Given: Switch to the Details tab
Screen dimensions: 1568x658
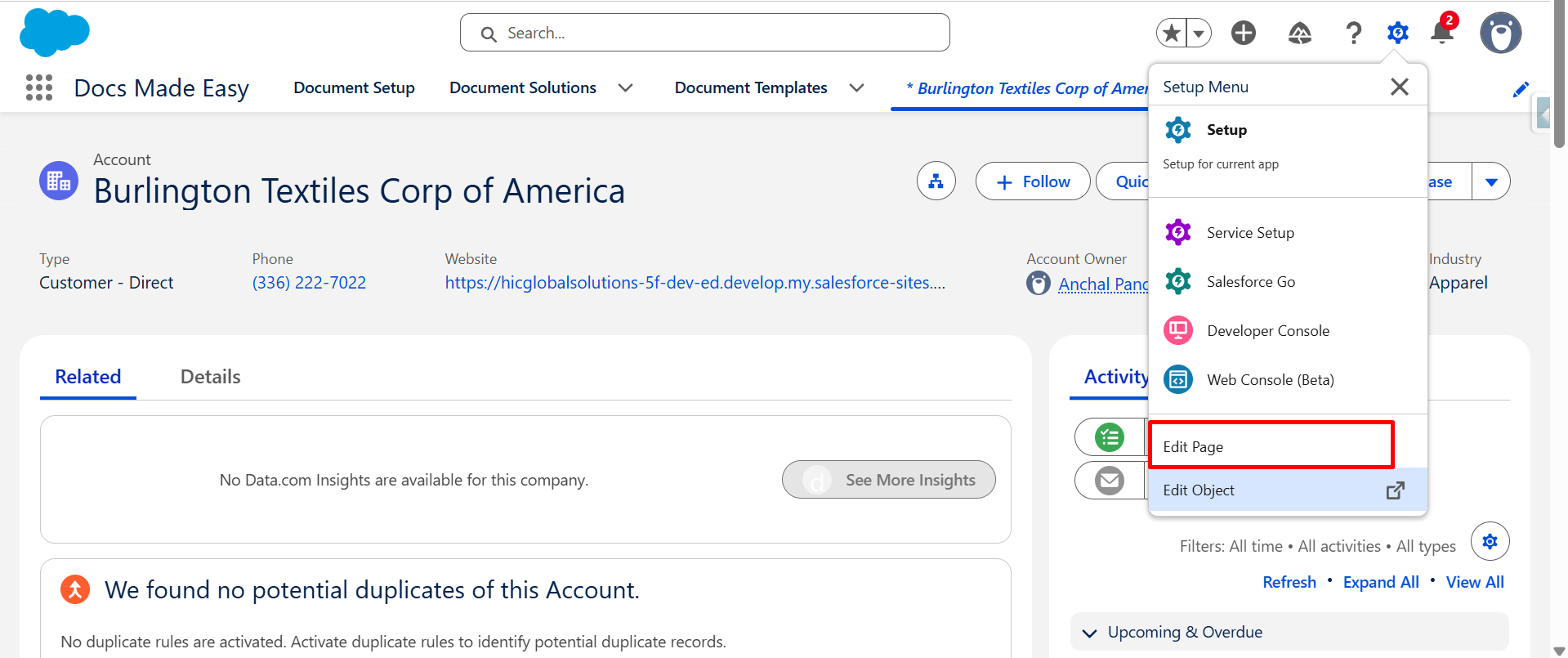Looking at the screenshot, I should click(x=210, y=377).
